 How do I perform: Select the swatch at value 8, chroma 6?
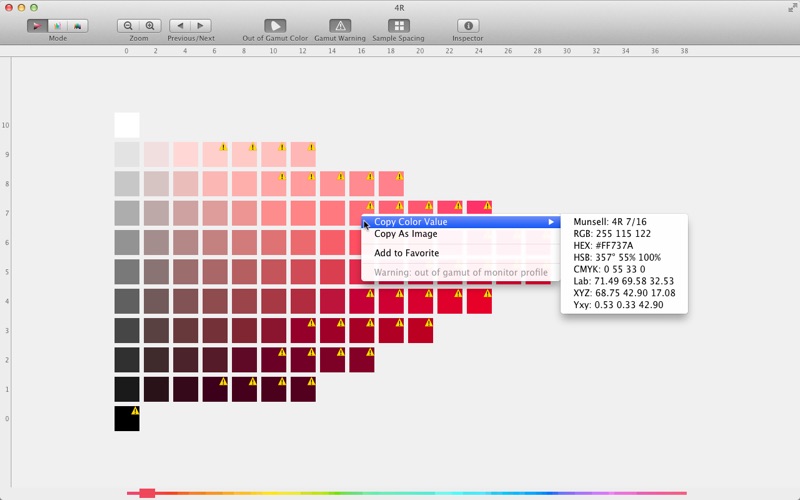point(215,184)
